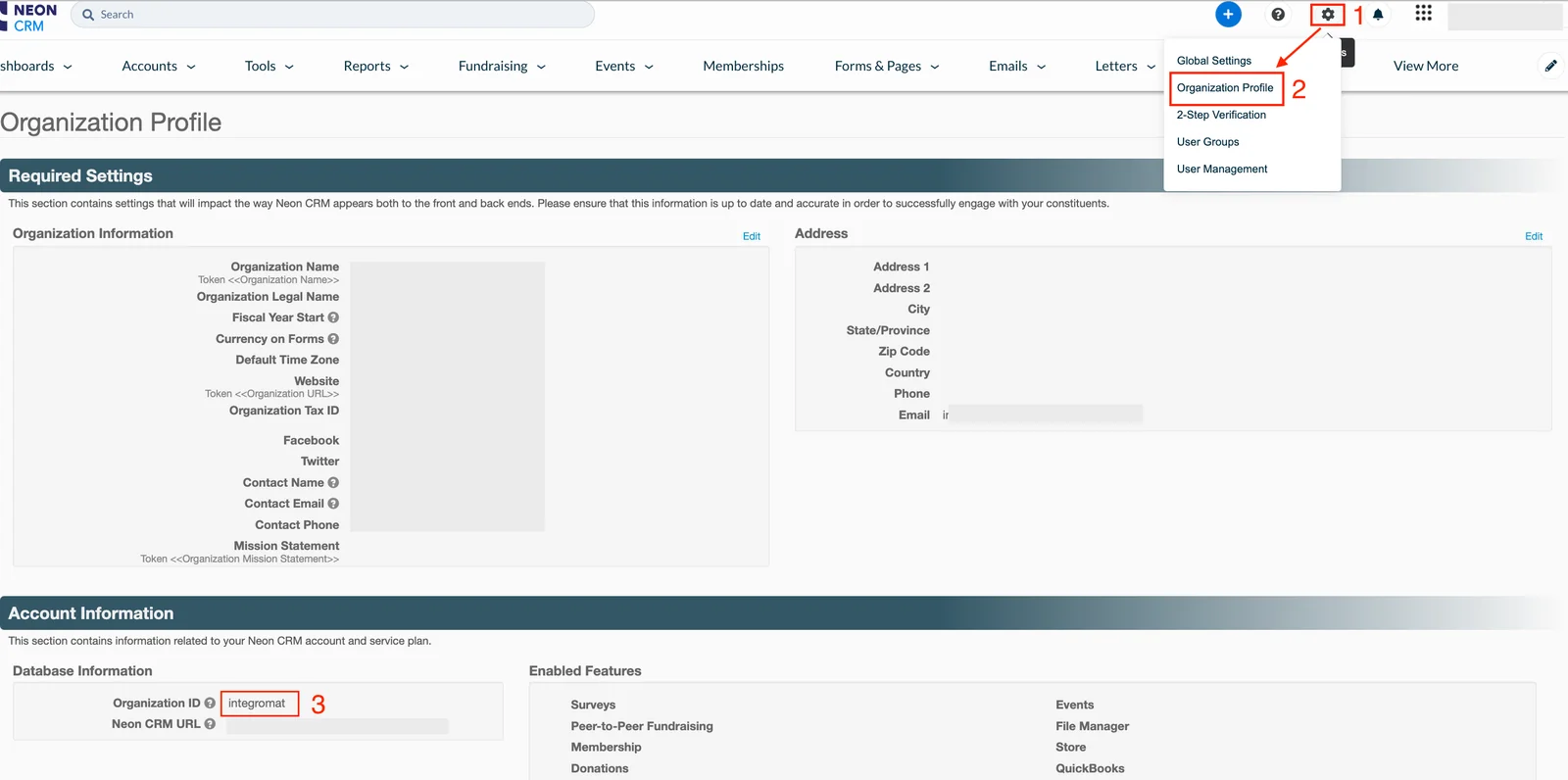Click into the Search input field
1568x780 pixels.
coord(332,15)
